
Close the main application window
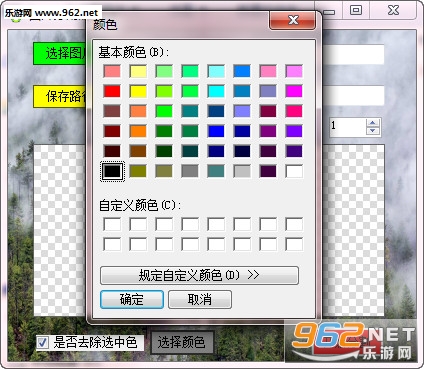point(393,10)
